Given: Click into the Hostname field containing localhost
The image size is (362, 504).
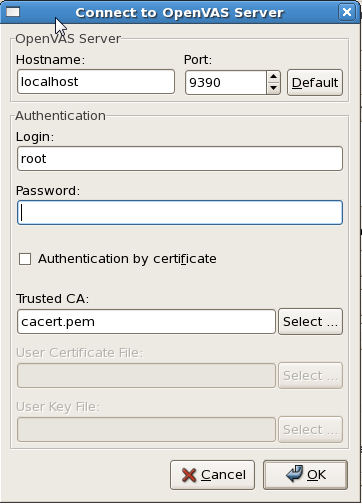Looking at the screenshot, I should point(96,82).
